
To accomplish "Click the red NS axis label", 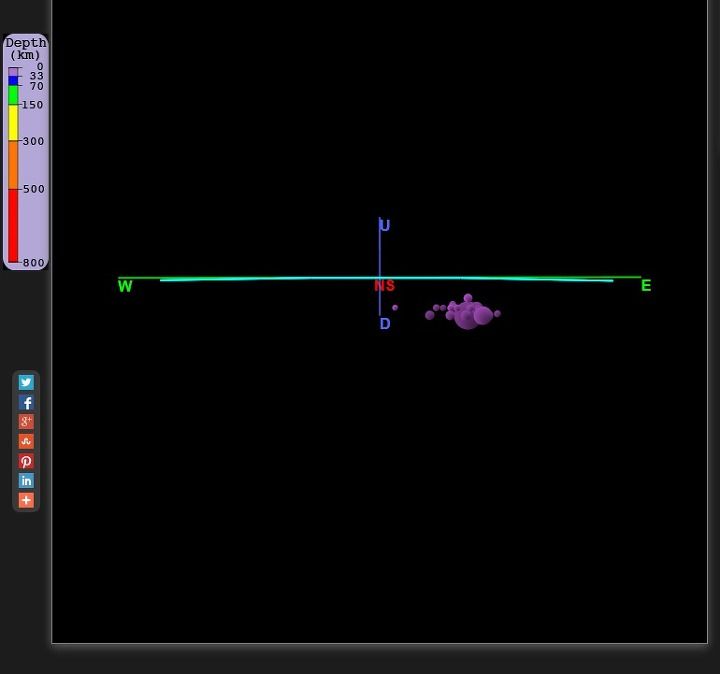I will point(384,286).
